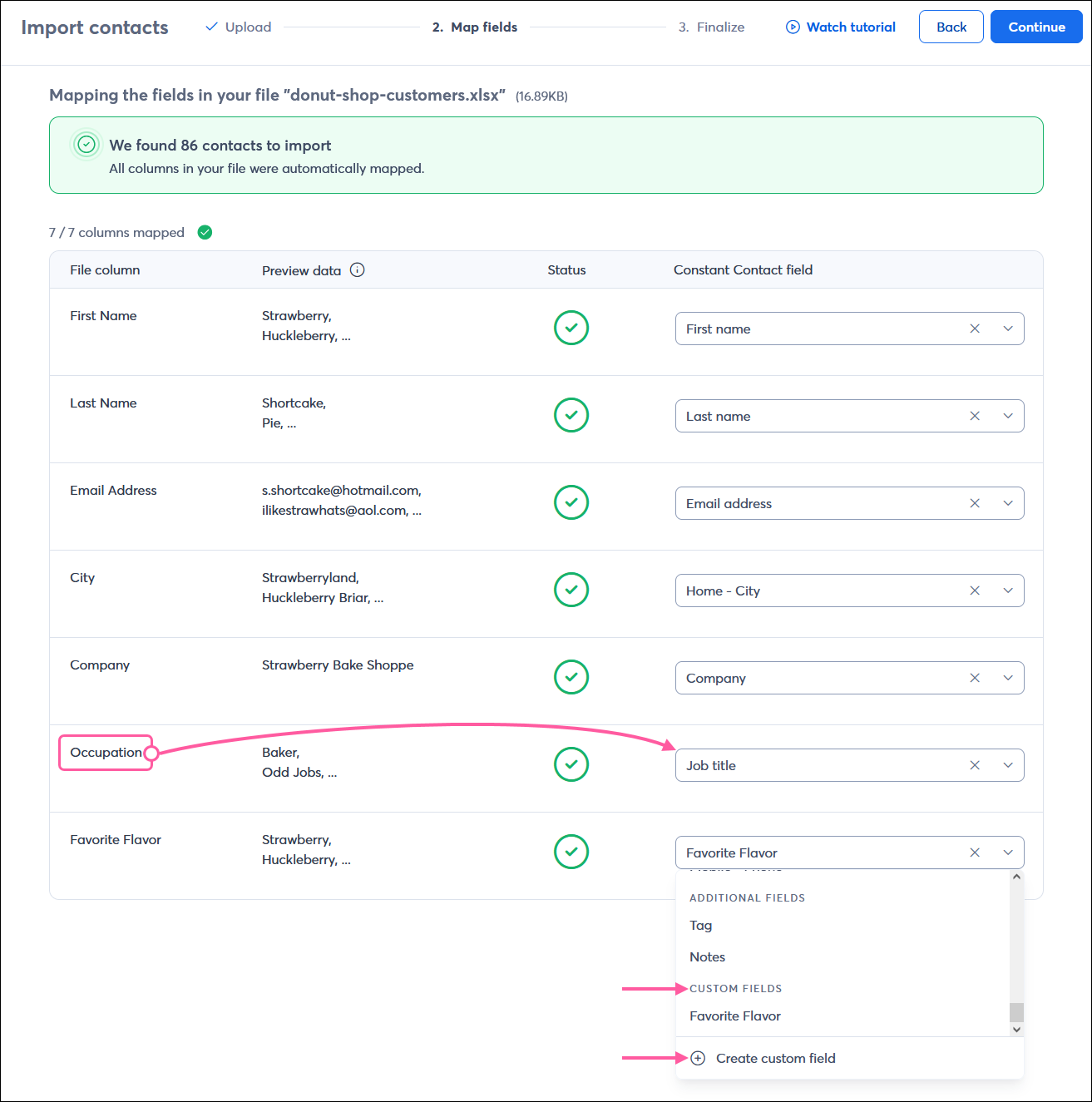The width and height of the screenshot is (1092, 1102).
Task: Click the Import contacts page title
Action: coord(95,27)
